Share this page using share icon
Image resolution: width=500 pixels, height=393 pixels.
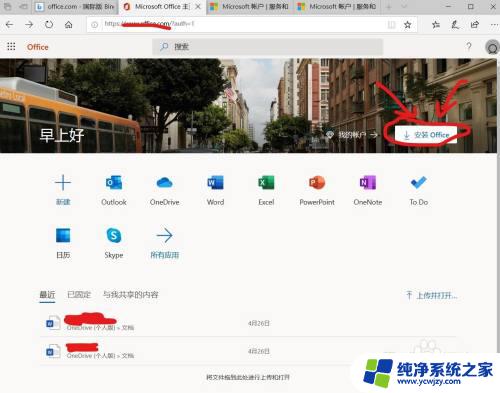tap(475, 24)
